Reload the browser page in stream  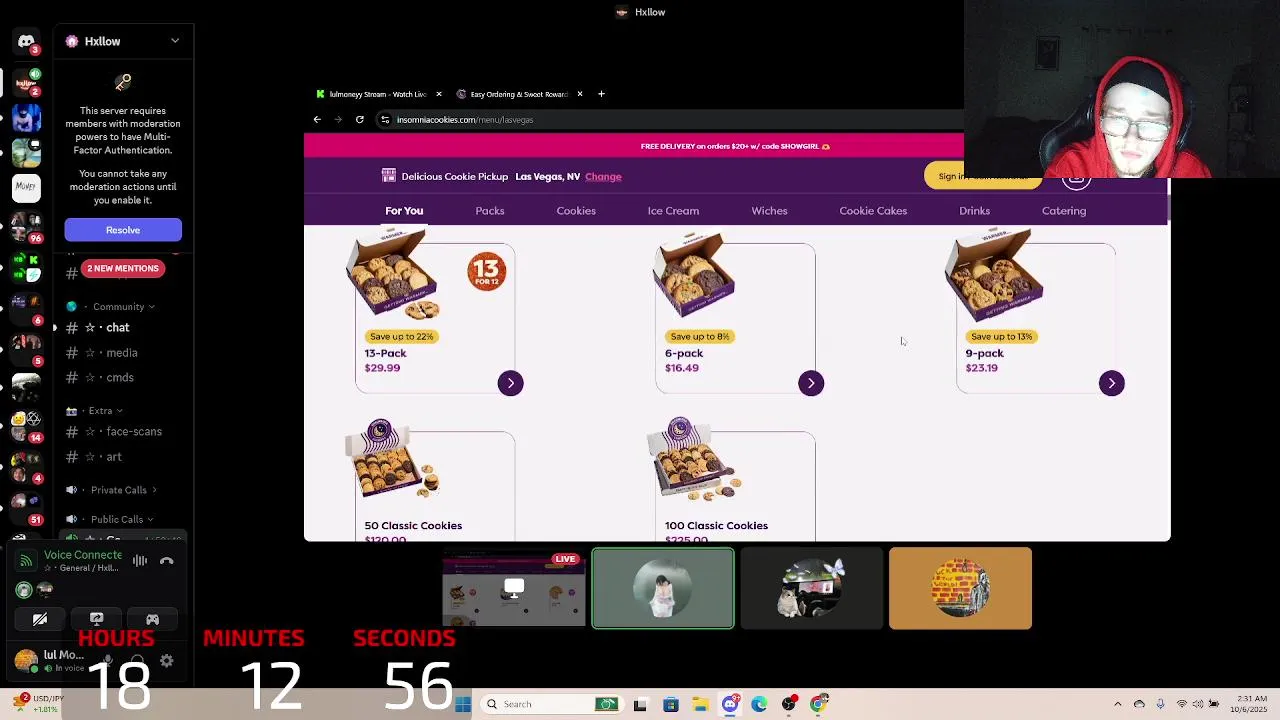coord(360,119)
